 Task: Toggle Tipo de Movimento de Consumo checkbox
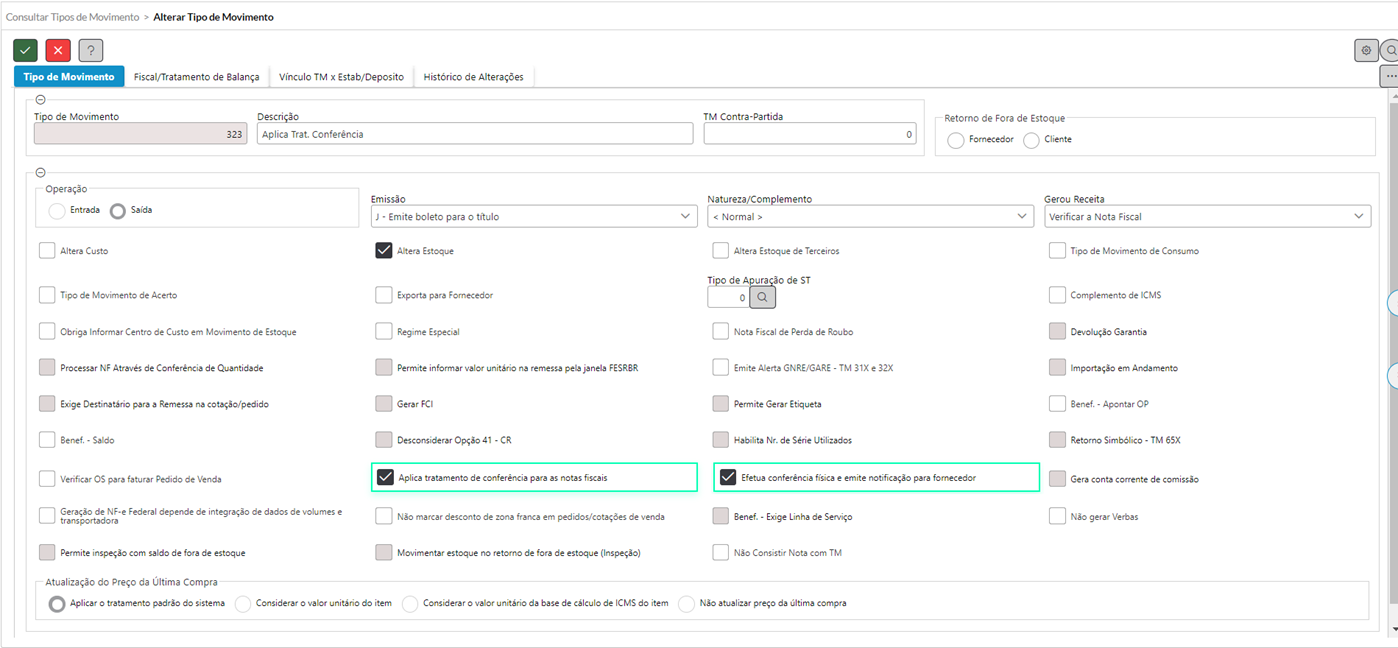click(1058, 251)
